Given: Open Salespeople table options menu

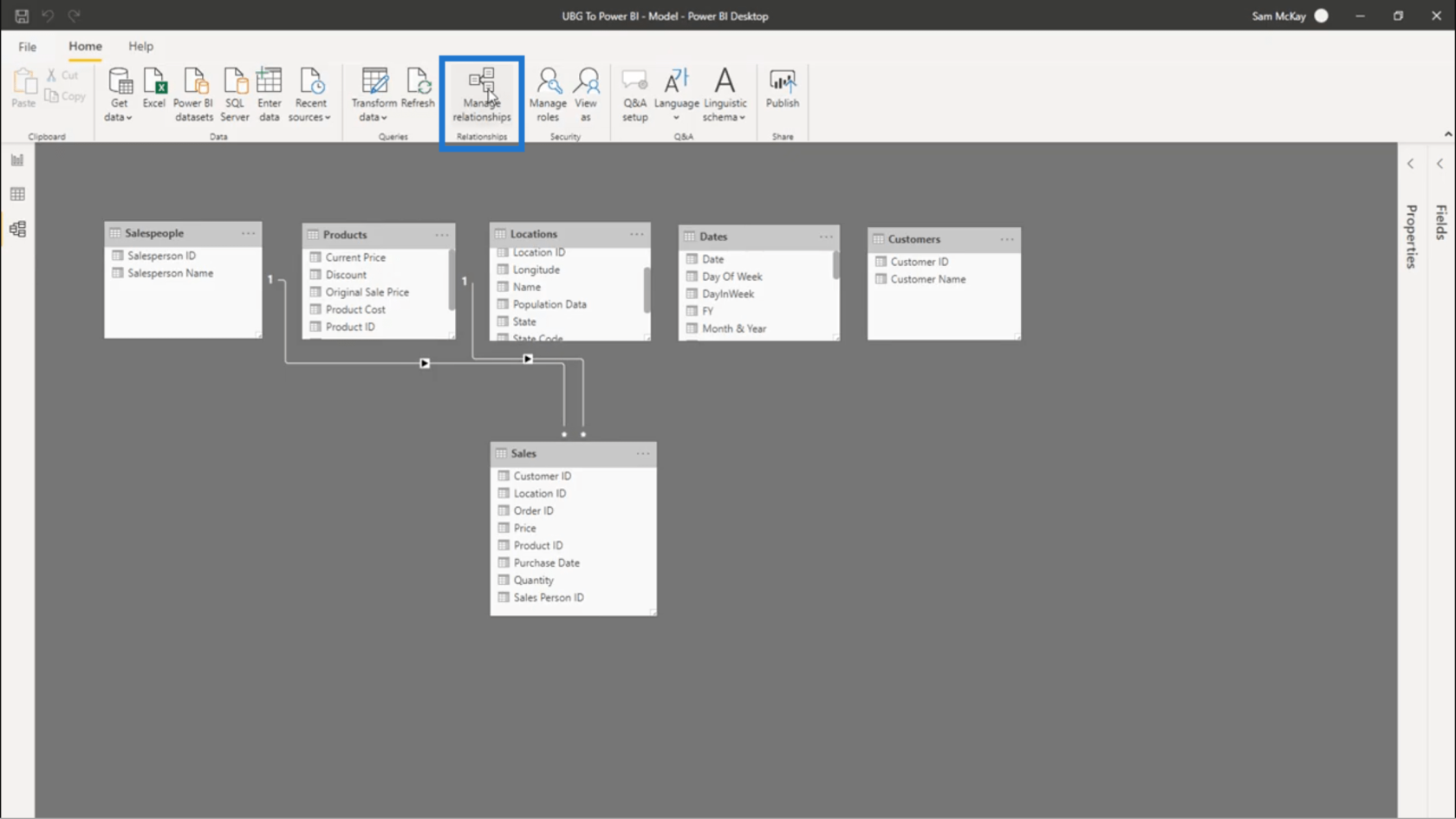Looking at the screenshot, I should point(249,233).
